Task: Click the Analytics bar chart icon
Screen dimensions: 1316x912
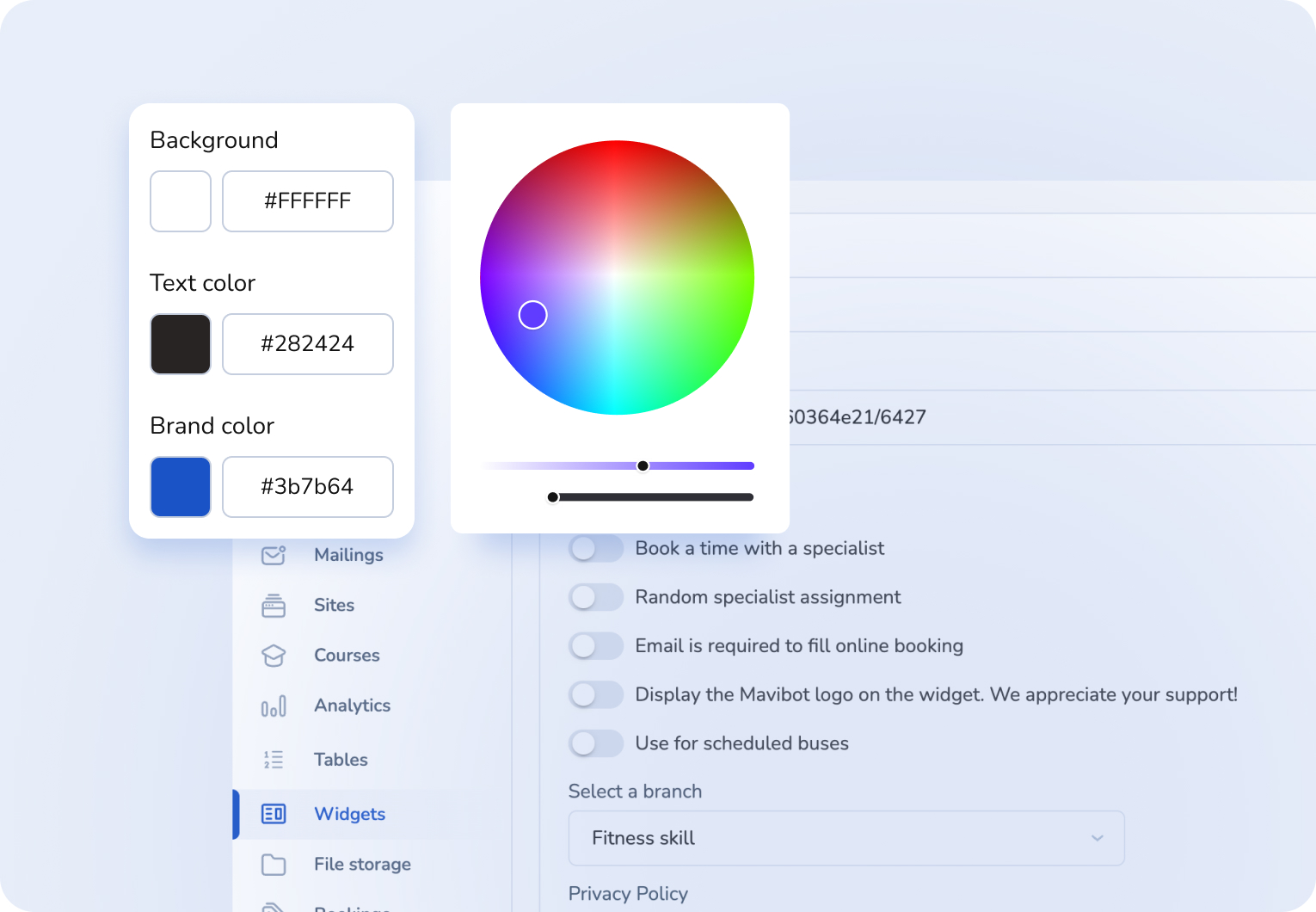Action: 274,706
